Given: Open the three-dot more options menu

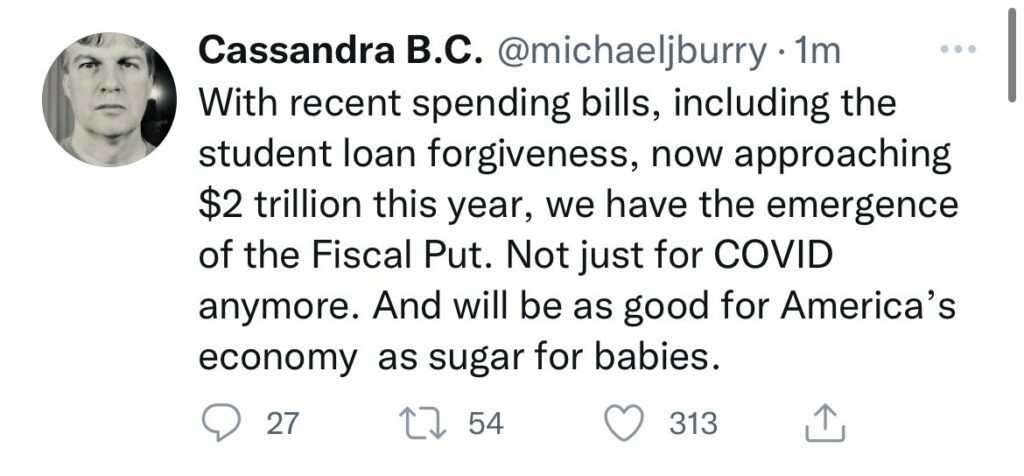Looking at the screenshot, I should [959, 51].
